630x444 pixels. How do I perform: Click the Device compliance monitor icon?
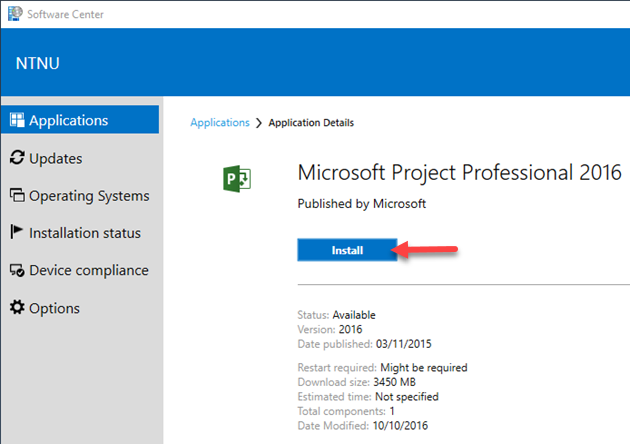pyautogui.click(x=17, y=270)
